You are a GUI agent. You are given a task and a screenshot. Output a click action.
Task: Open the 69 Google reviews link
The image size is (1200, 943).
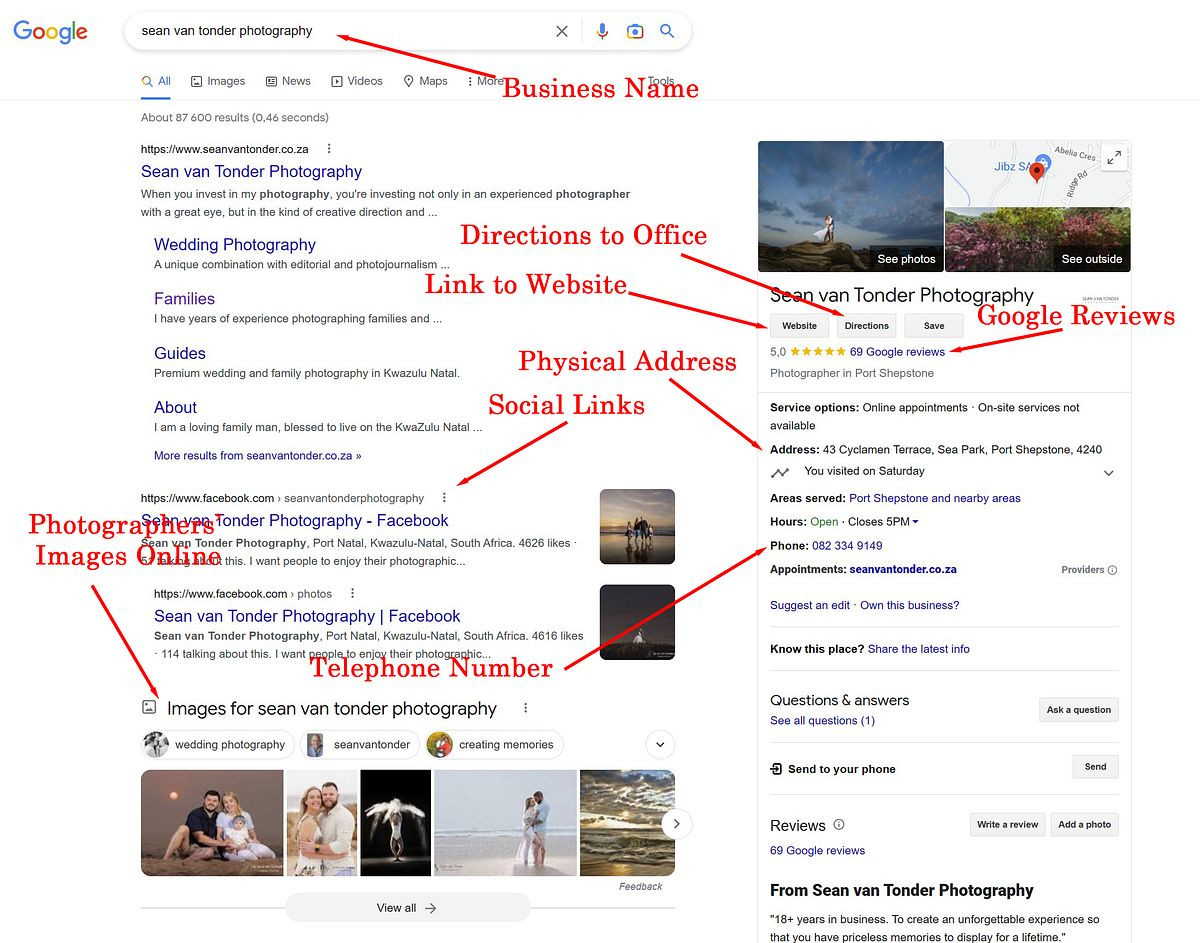(897, 352)
